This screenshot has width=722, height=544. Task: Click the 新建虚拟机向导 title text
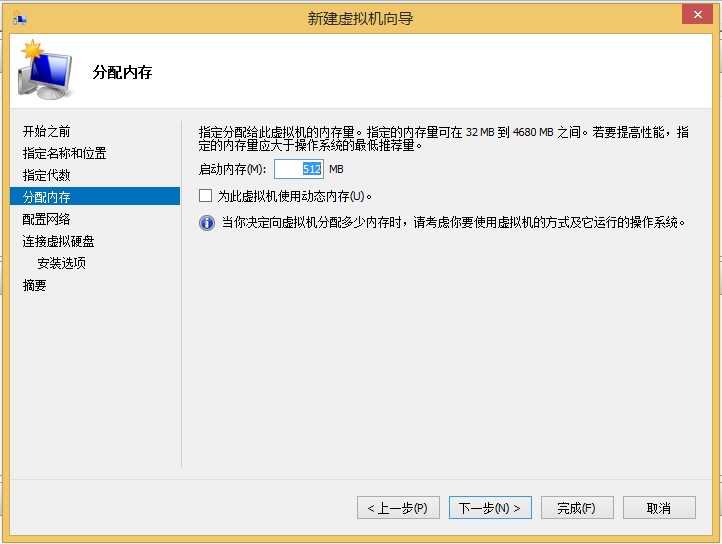pyautogui.click(x=361, y=18)
